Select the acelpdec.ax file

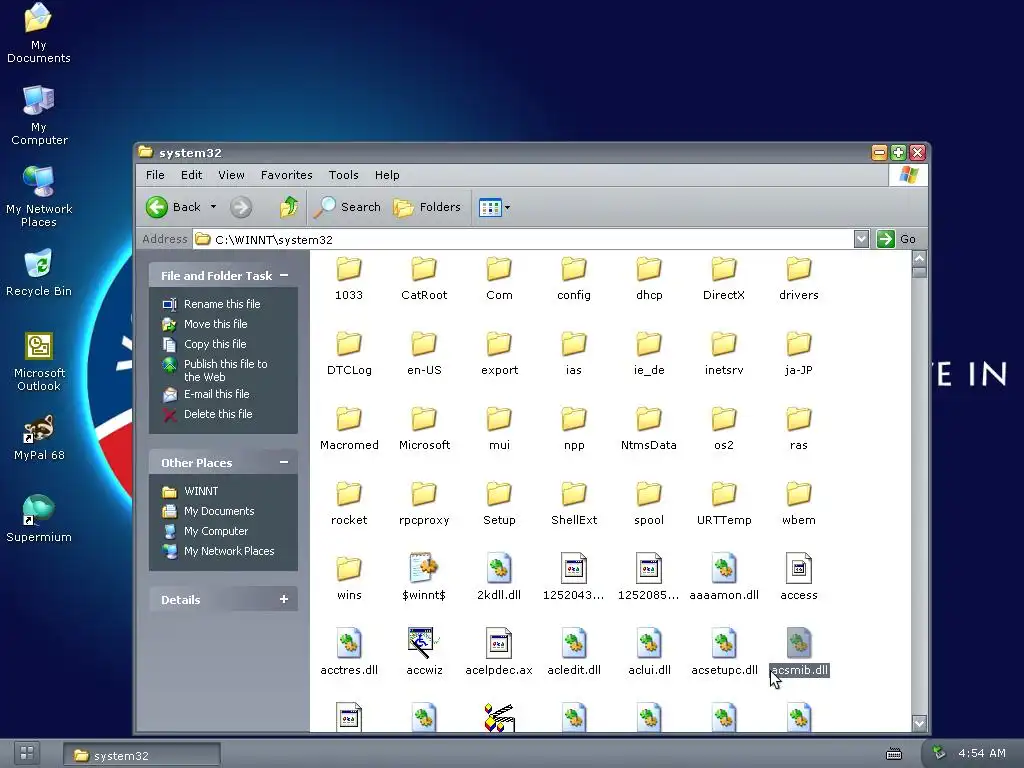499,653
